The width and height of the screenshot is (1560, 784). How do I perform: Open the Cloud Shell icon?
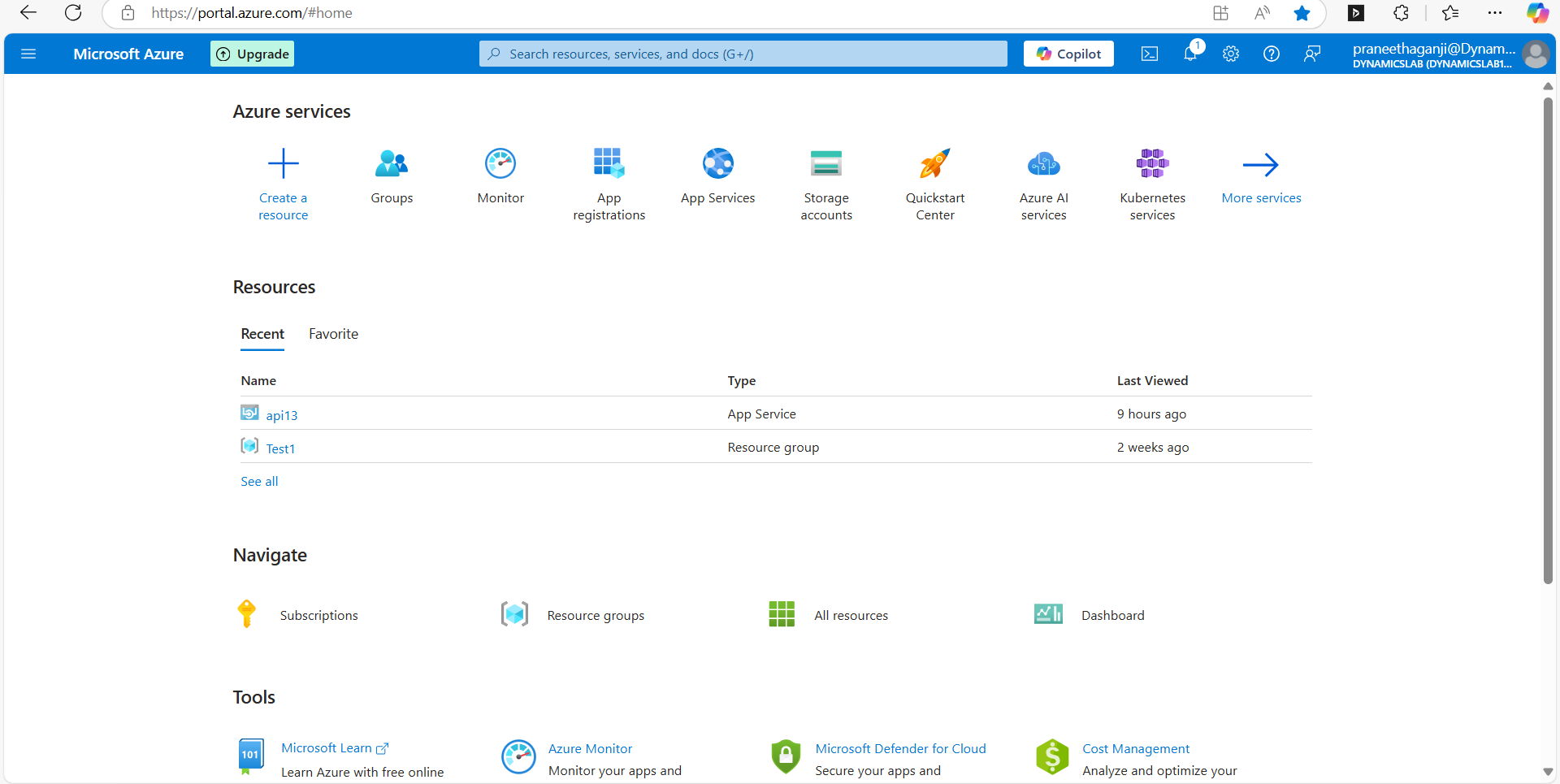coord(1149,54)
